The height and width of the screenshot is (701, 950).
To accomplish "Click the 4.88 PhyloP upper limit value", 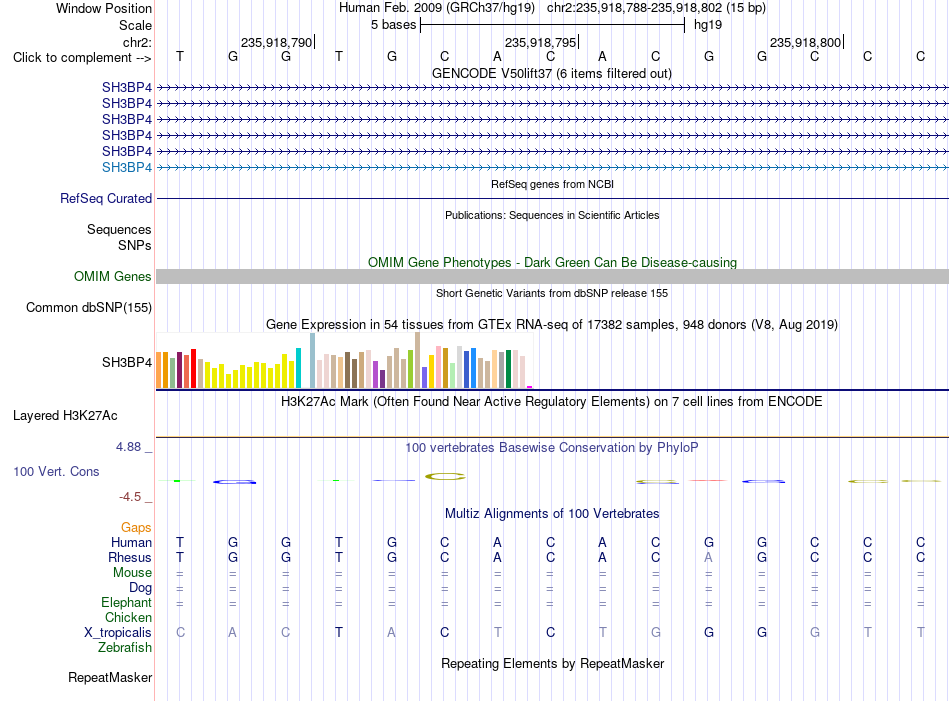I will [x=128, y=447].
